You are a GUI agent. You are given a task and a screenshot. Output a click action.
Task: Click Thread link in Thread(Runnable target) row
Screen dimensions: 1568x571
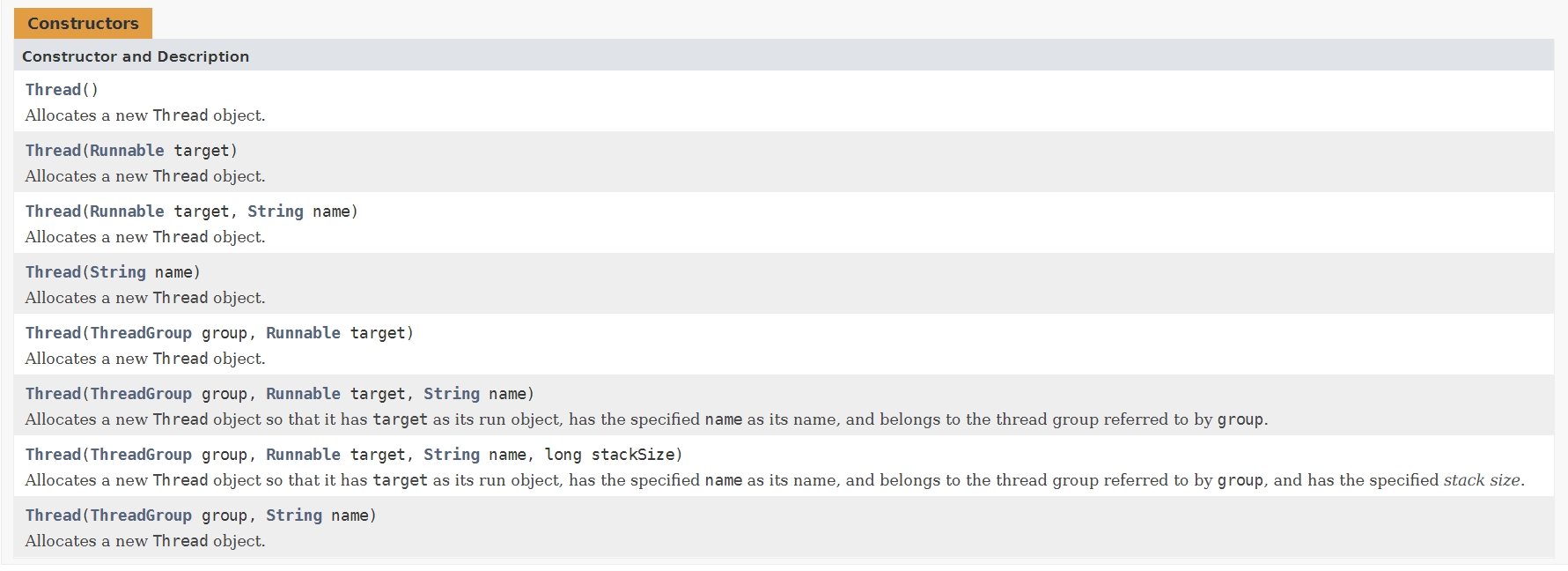(53, 151)
